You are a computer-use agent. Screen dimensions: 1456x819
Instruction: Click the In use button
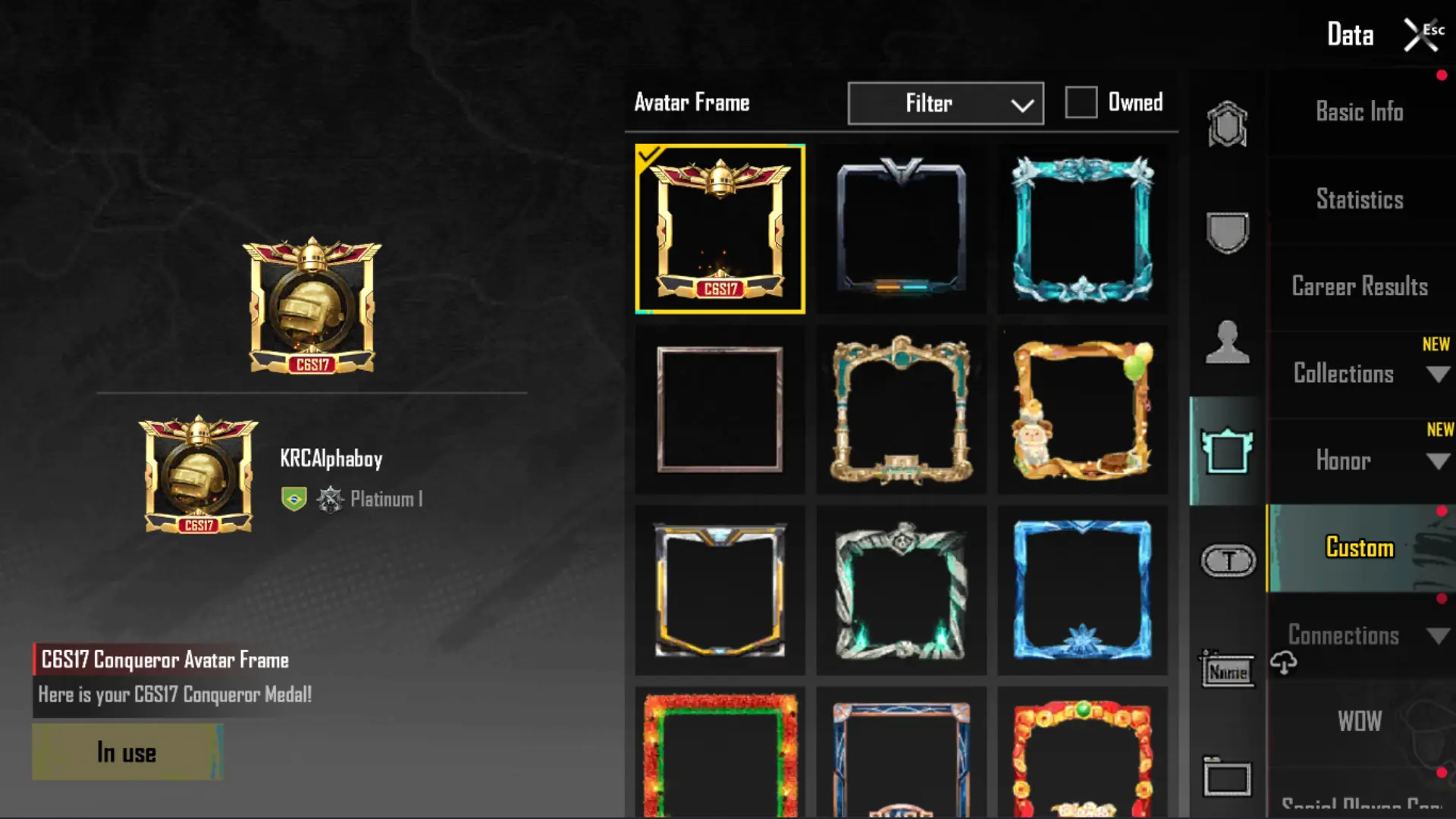click(127, 752)
